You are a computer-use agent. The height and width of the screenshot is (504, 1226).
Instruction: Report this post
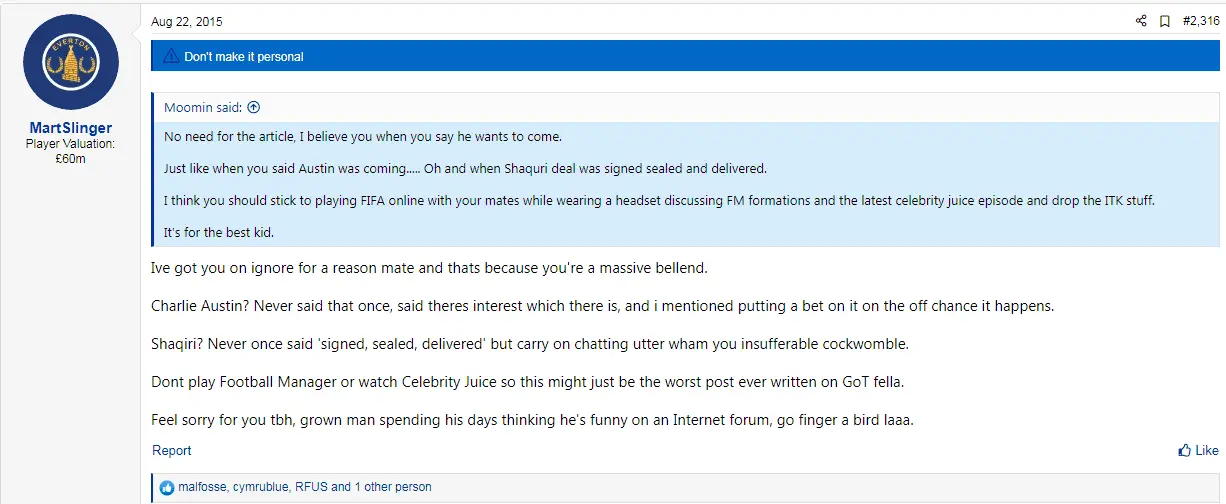click(x=171, y=450)
